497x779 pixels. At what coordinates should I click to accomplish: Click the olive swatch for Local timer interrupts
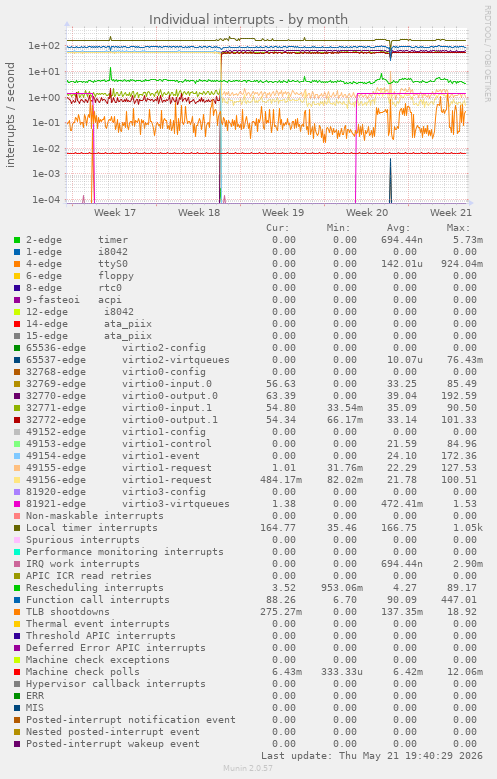(17, 528)
